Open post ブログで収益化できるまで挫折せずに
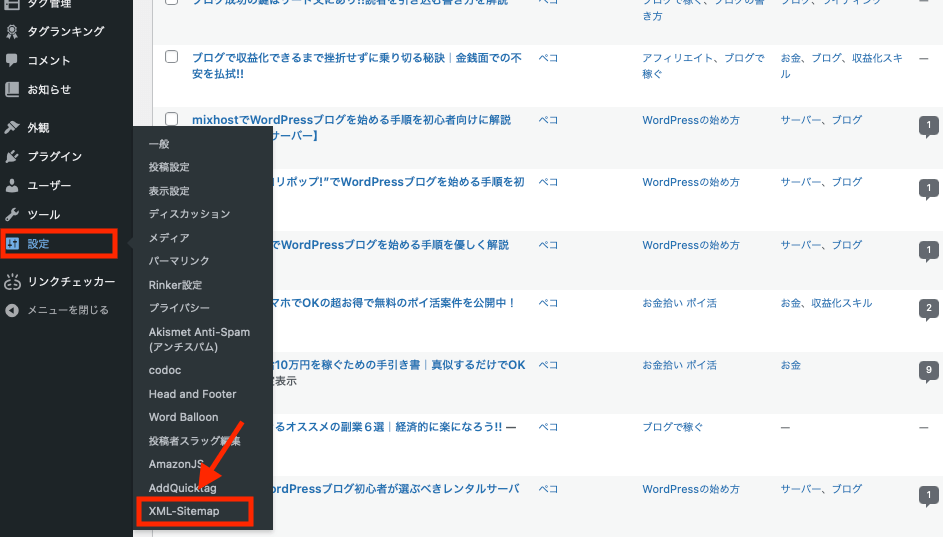This screenshot has width=943, height=537. point(357,66)
